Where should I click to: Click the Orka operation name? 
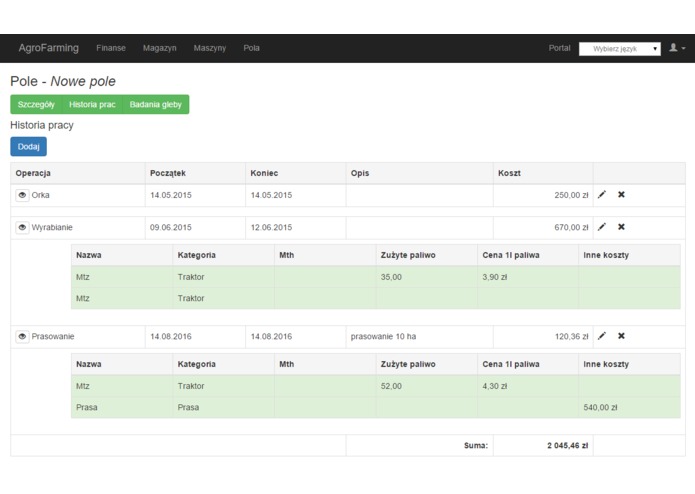point(40,195)
